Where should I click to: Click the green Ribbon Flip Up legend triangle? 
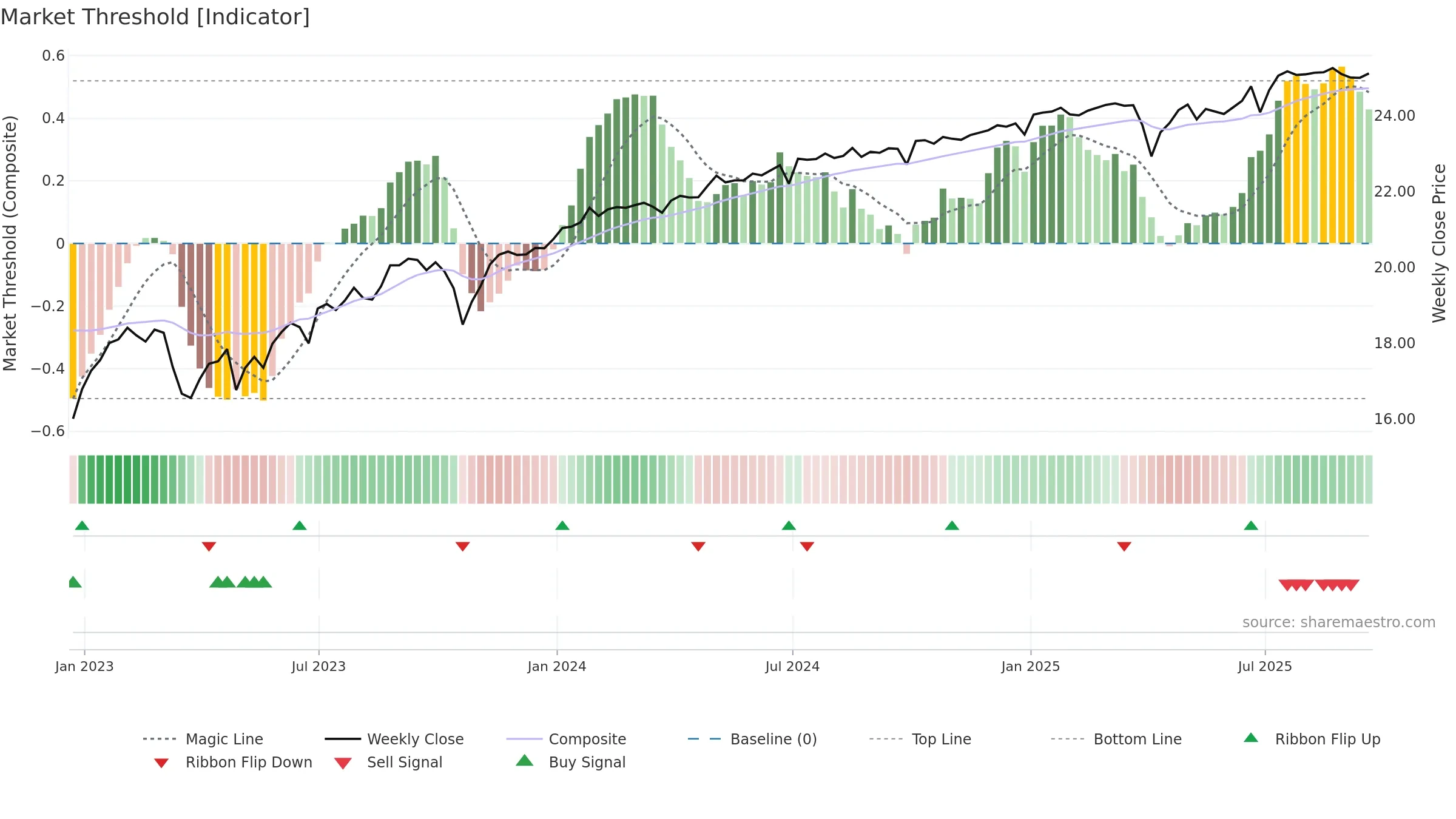coord(1251,738)
